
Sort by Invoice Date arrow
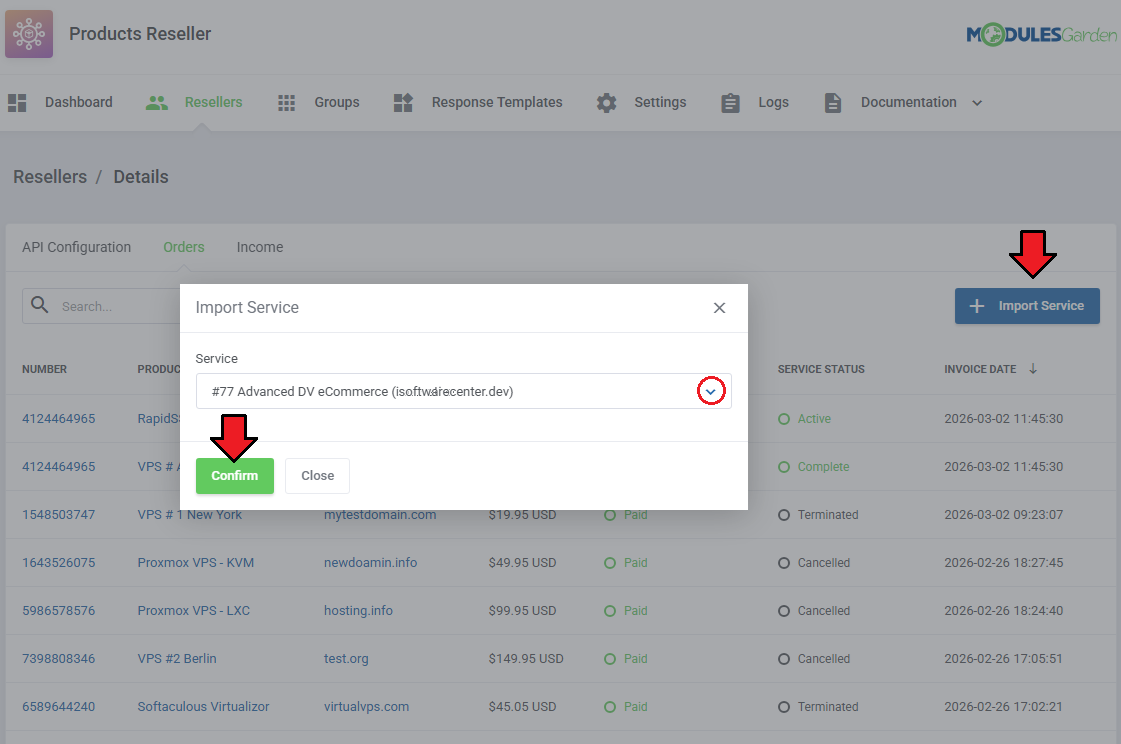[x=1033, y=369]
